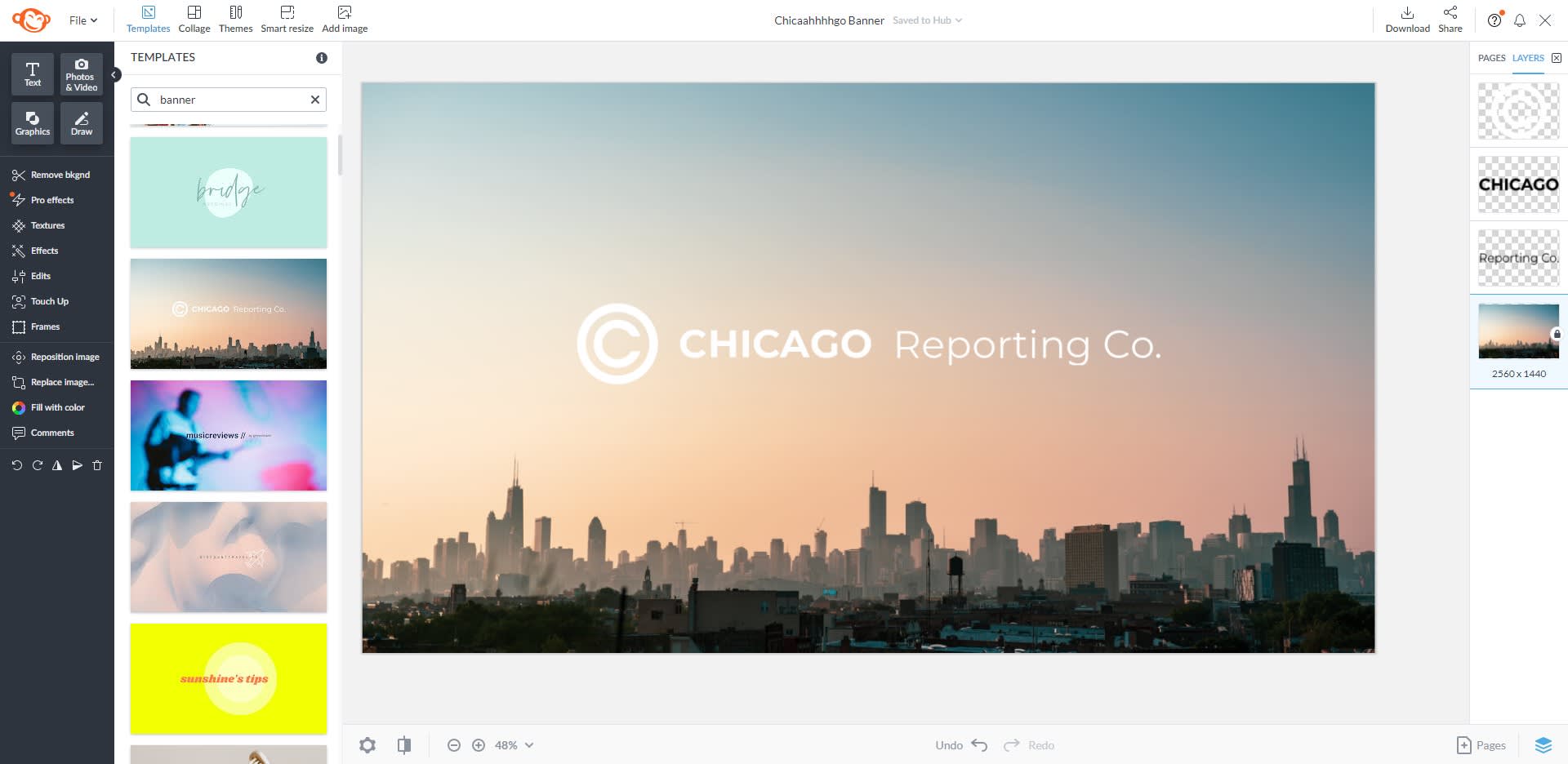
Task: Open the settings gear icon
Action: (367, 745)
